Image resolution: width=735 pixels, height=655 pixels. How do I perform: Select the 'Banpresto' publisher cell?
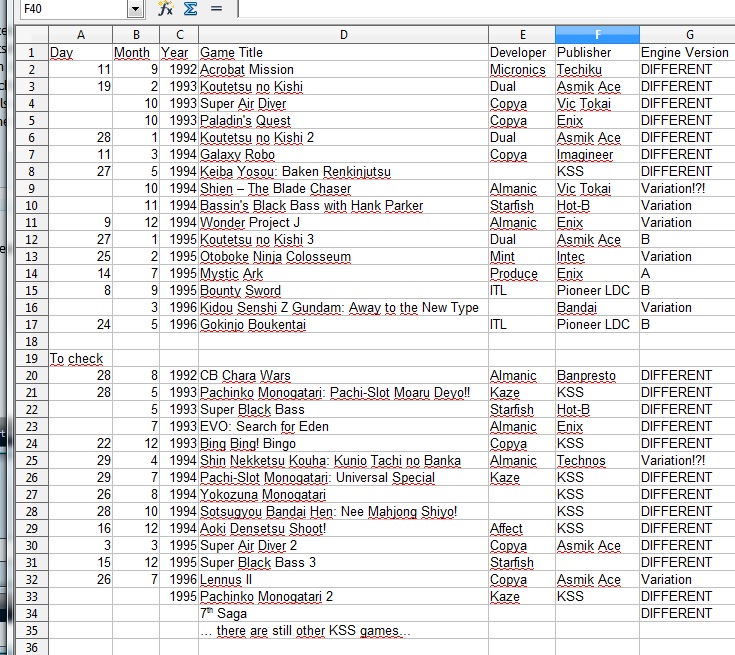click(598, 376)
